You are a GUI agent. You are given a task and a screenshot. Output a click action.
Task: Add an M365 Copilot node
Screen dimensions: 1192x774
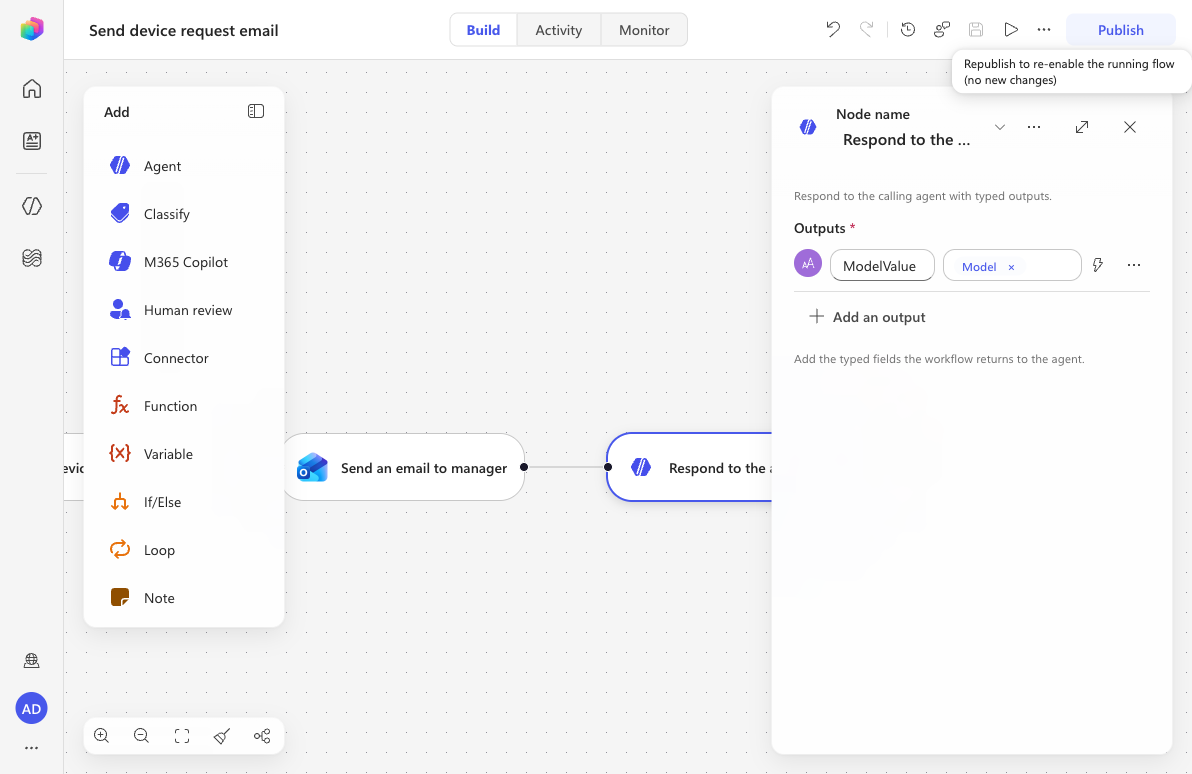coord(184,262)
